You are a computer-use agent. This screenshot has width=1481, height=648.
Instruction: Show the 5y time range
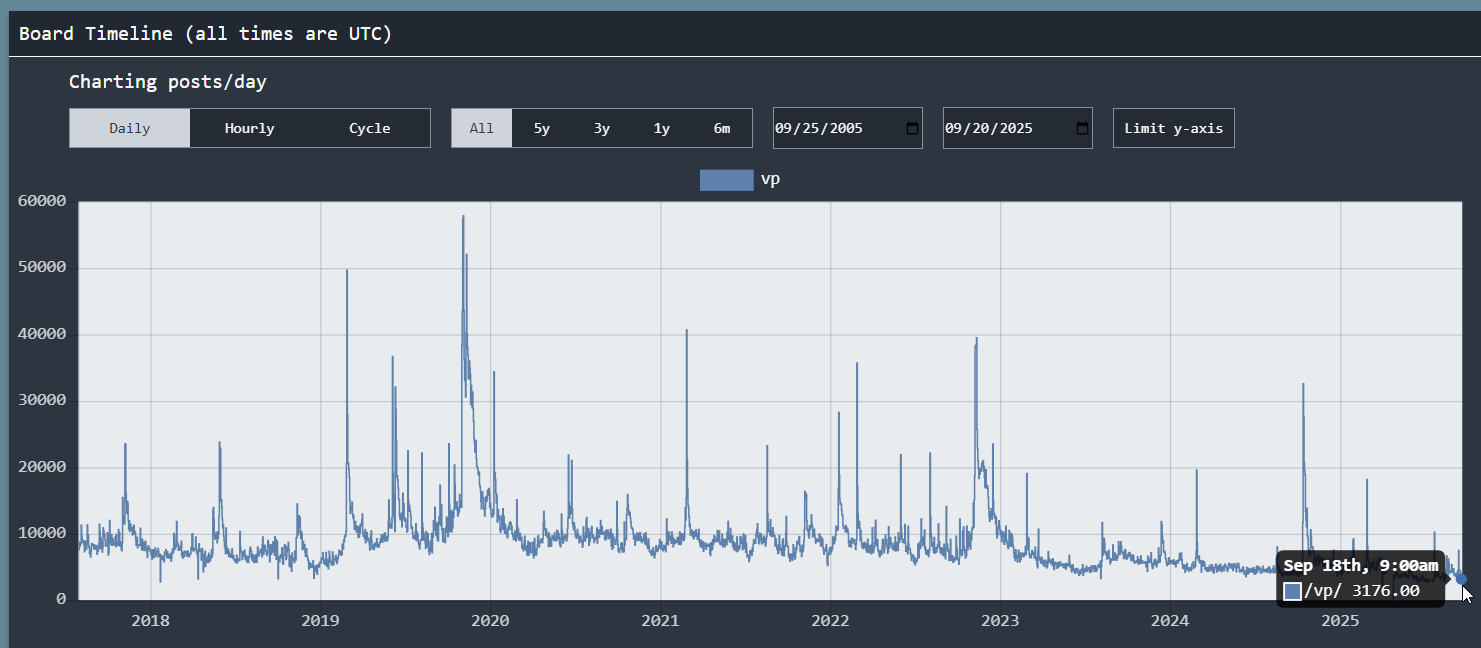(x=542, y=128)
